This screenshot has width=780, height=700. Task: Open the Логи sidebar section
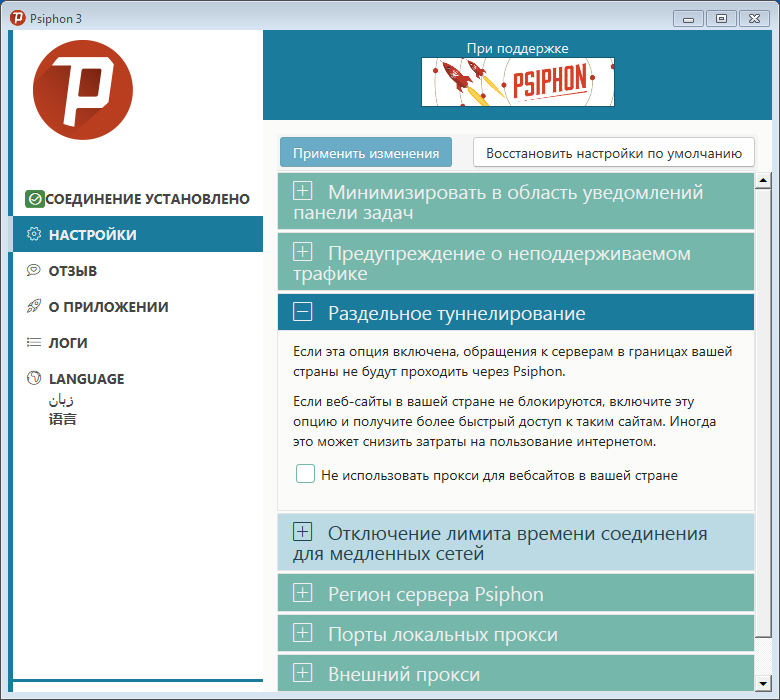pyautogui.click(x=68, y=343)
